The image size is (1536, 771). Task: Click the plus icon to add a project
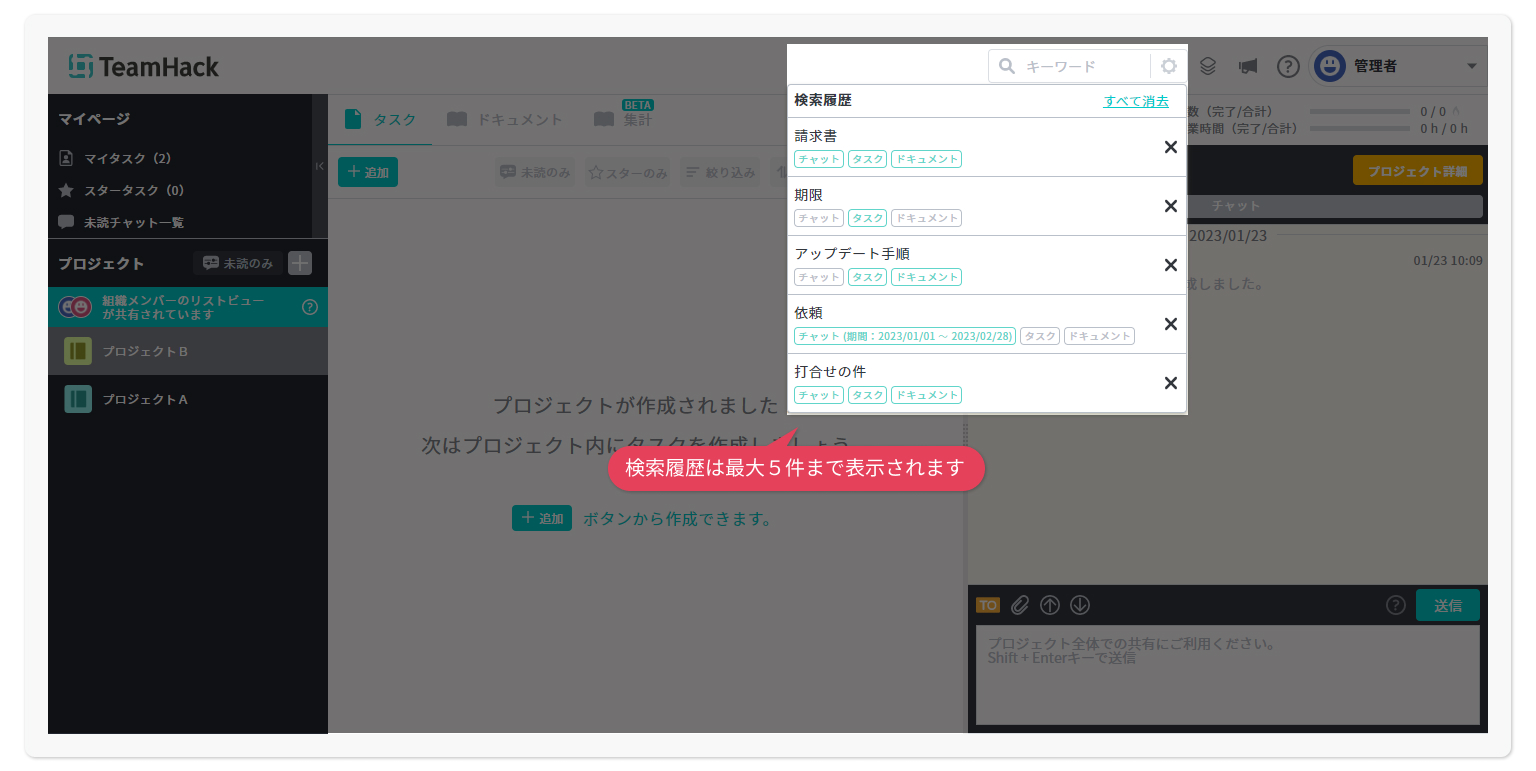[x=300, y=263]
